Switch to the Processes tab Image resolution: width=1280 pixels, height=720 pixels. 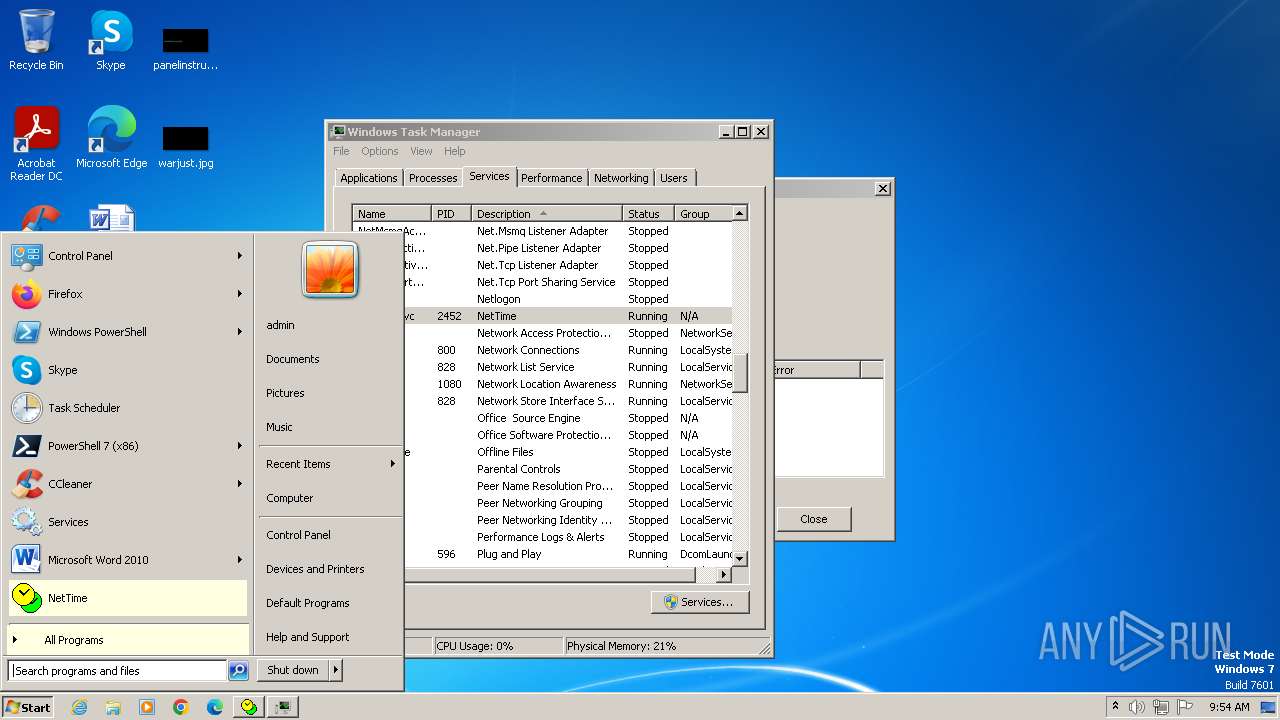pos(433,178)
